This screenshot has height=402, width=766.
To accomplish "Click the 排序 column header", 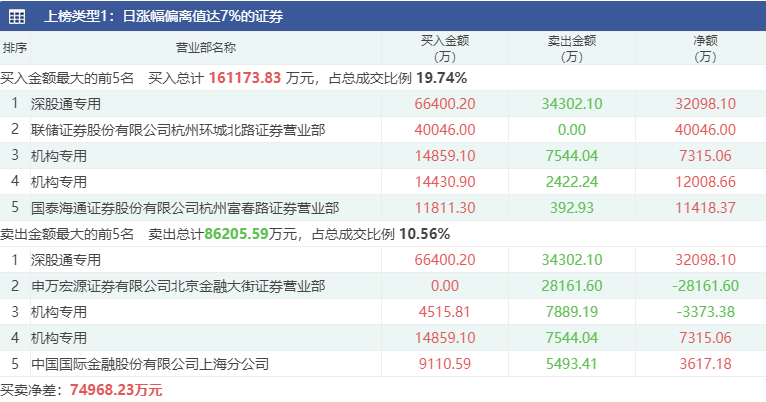I will coord(15,48).
